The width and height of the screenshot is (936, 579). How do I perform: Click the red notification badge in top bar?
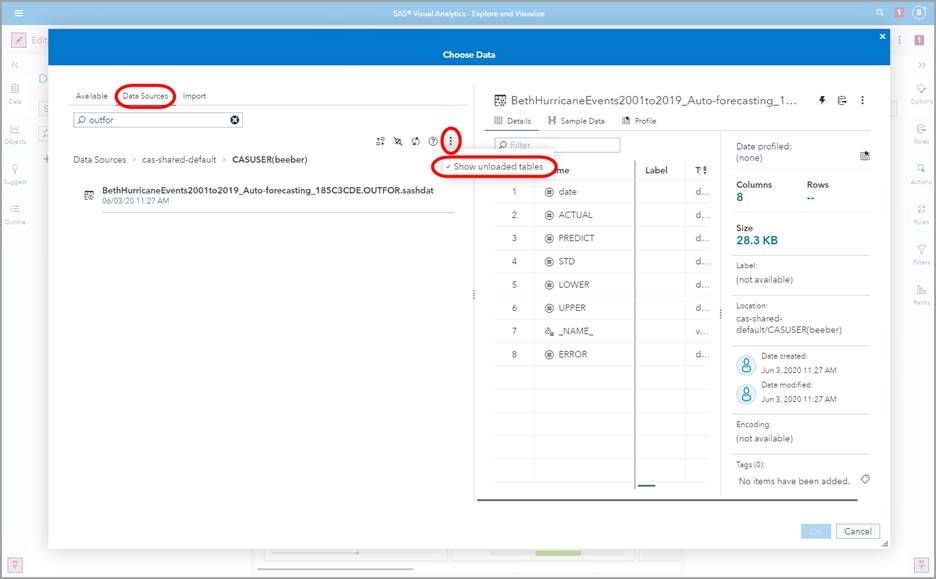click(x=898, y=13)
